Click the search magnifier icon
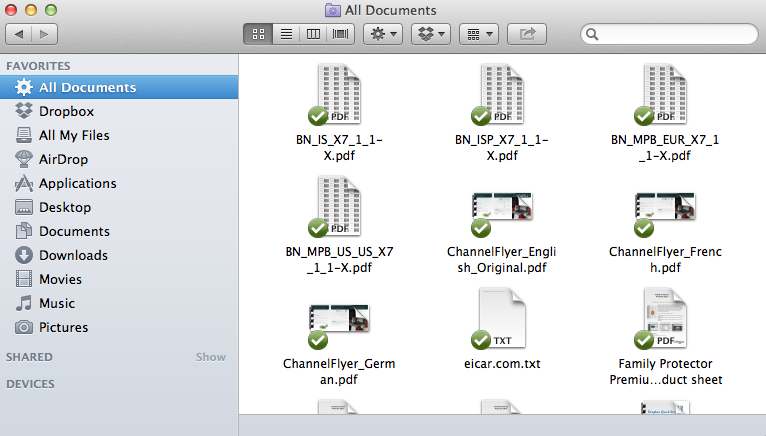 (592, 34)
